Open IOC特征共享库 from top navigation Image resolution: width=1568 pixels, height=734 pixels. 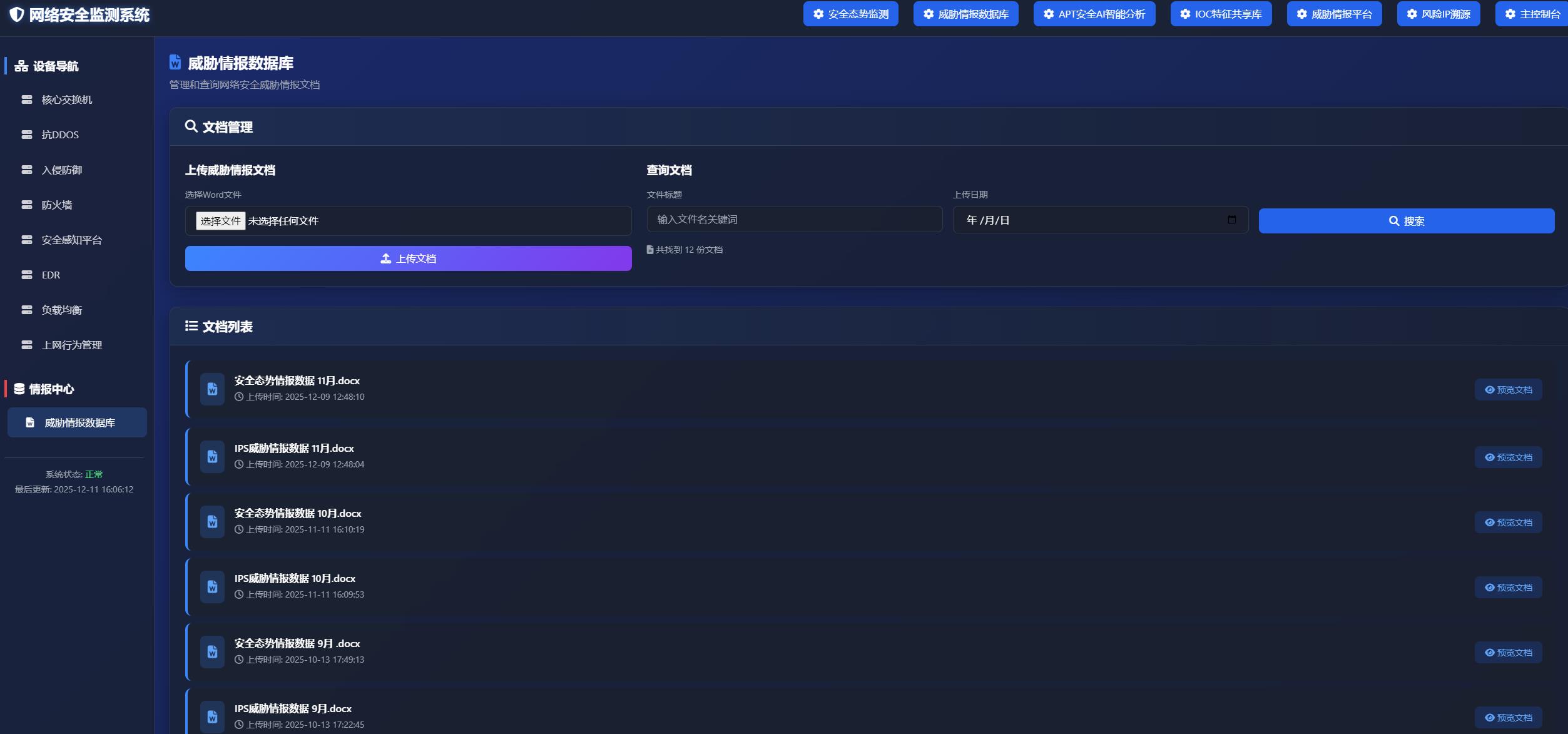coord(1221,14)
